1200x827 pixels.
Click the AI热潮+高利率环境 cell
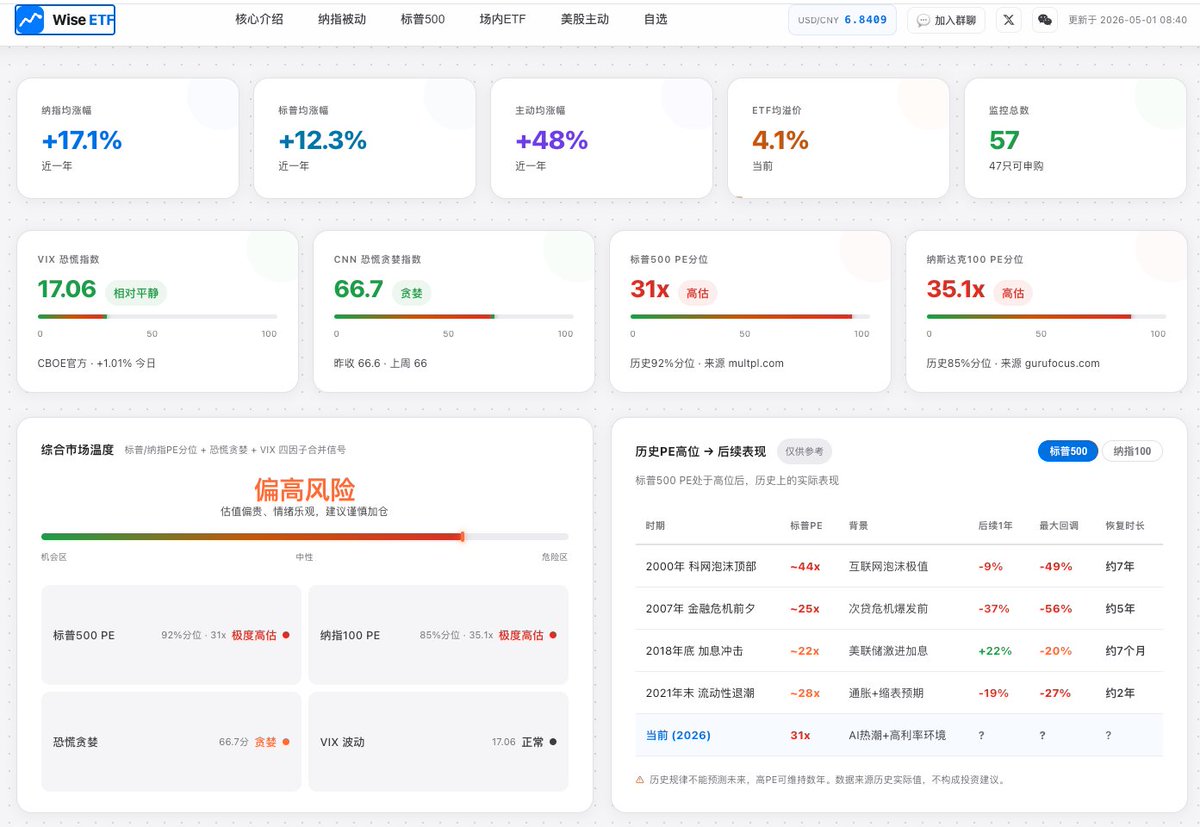[897, 735]
